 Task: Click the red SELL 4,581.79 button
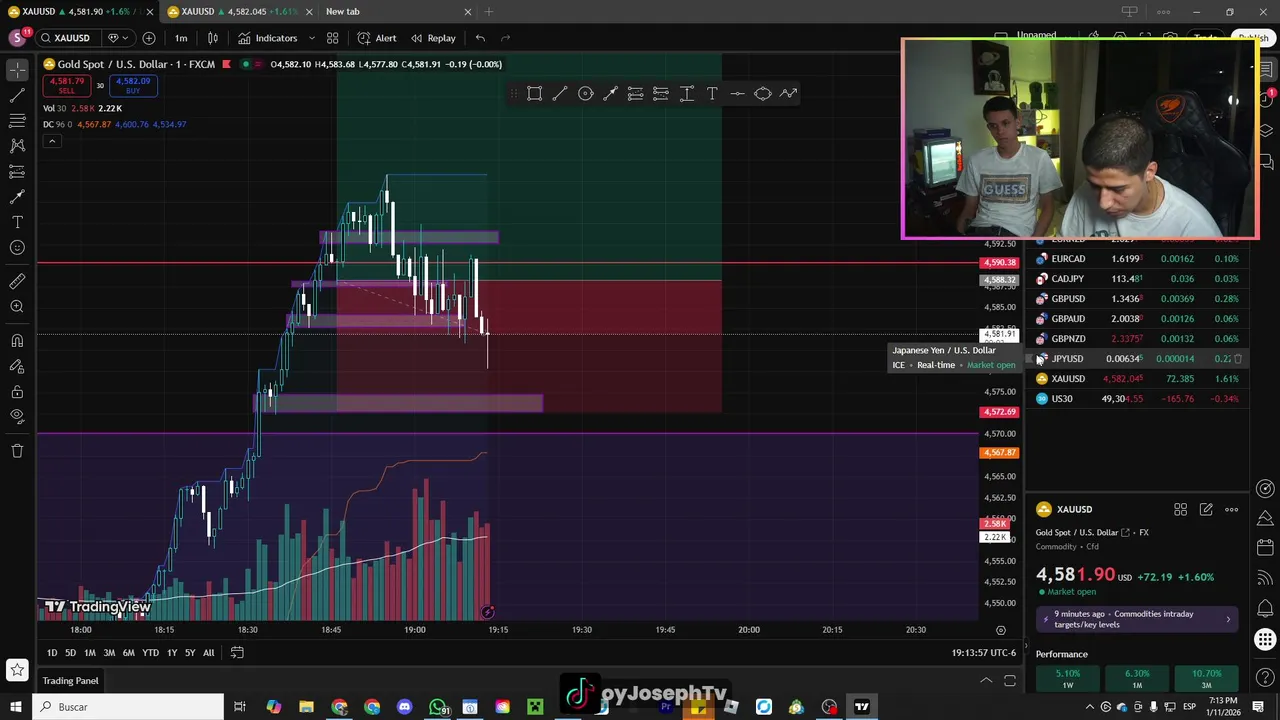[x=66, y=86]
